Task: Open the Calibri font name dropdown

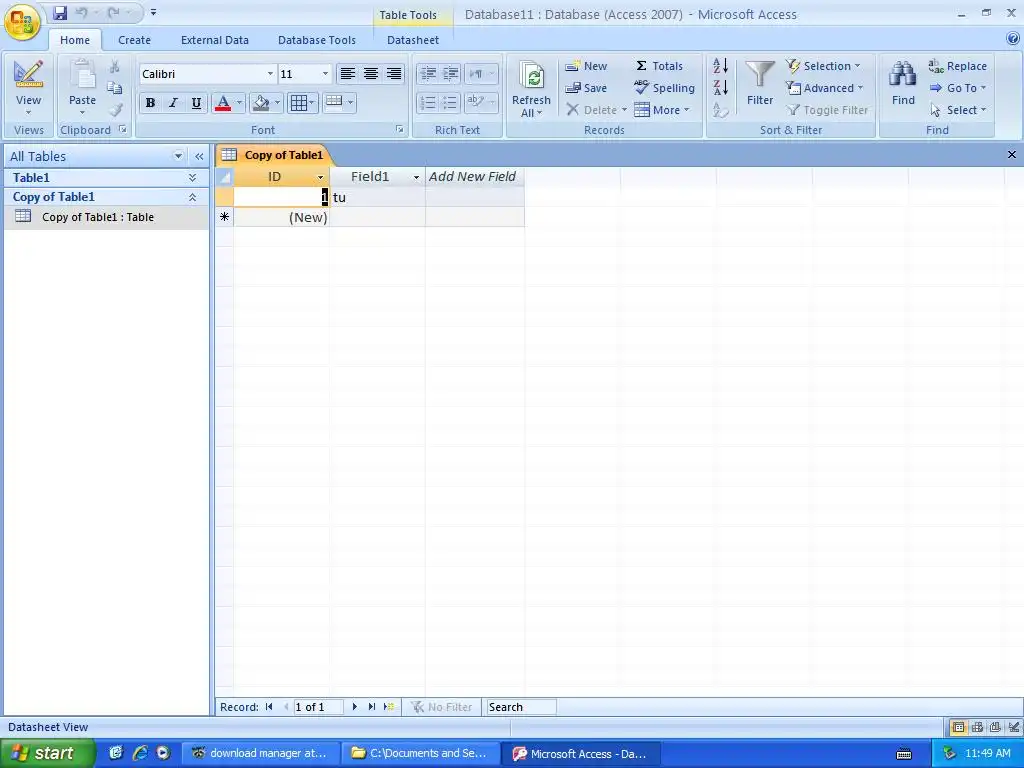Action: click(270, 74)
